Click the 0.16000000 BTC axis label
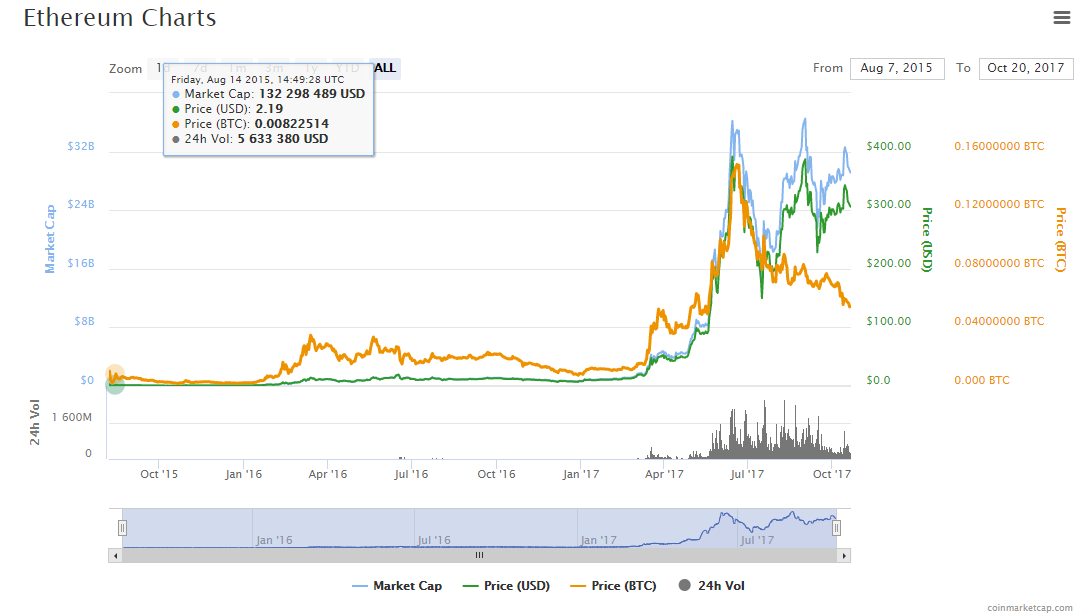The image size is (1088, 613). coord(999,146)
